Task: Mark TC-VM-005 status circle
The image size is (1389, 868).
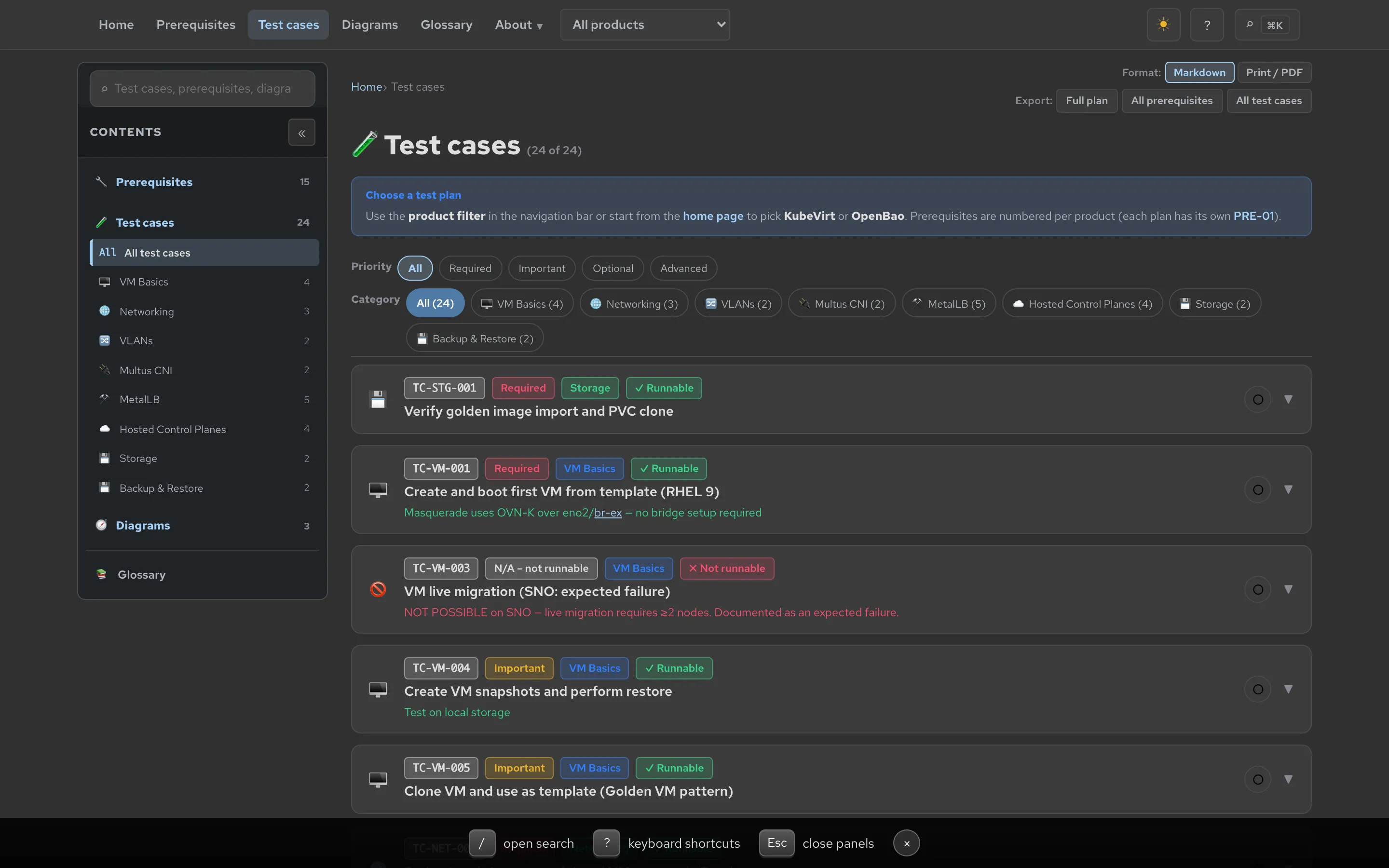Action: pyautogui.click(x=1257, y=780)
